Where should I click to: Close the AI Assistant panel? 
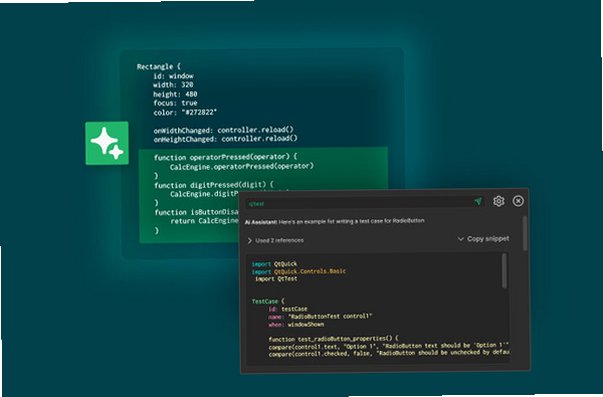click(518, 201)
